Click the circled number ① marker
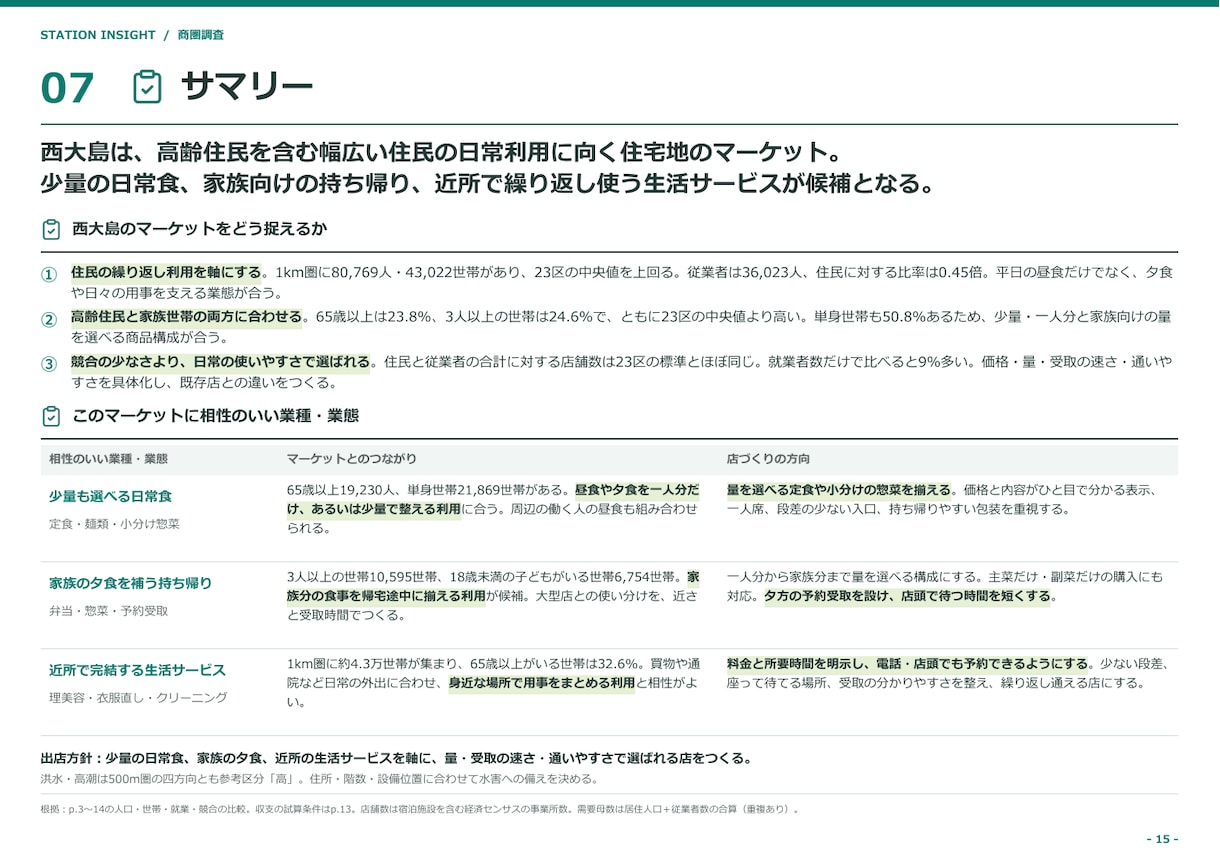This screenshot has width=1220, height=863. point(48,274)
